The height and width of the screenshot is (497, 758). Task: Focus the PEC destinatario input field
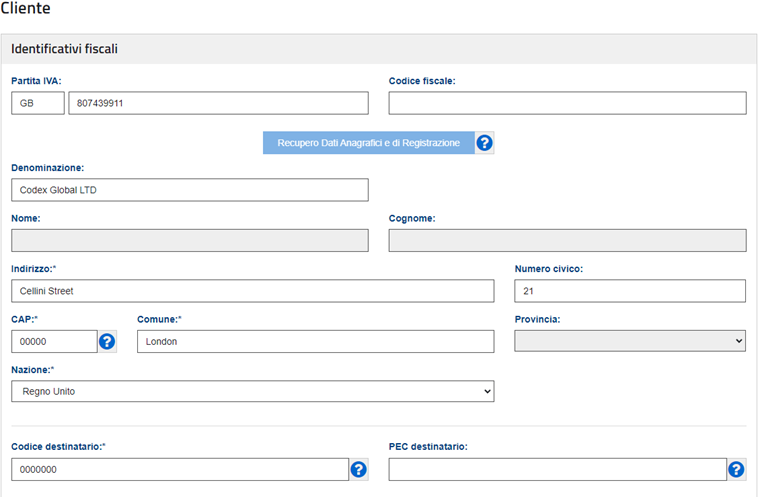pyautogui.click(x=557, y=469)
